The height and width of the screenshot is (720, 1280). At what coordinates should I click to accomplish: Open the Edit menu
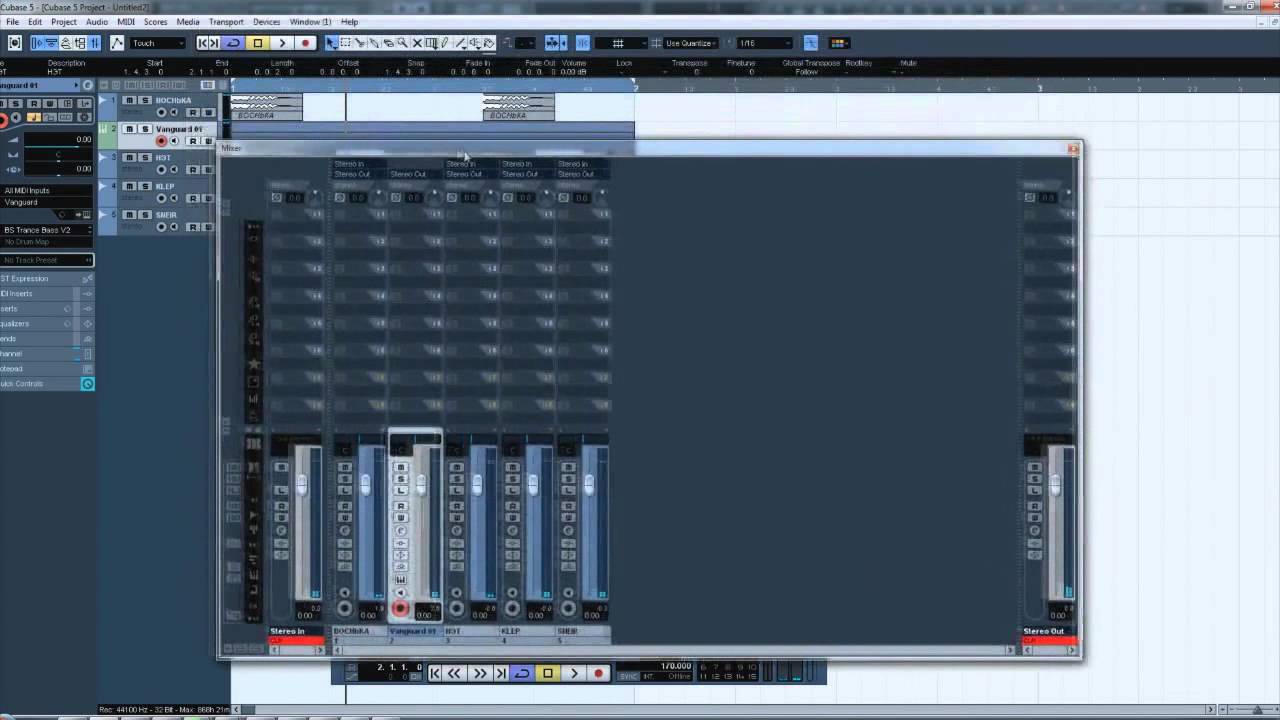[35, 22]
